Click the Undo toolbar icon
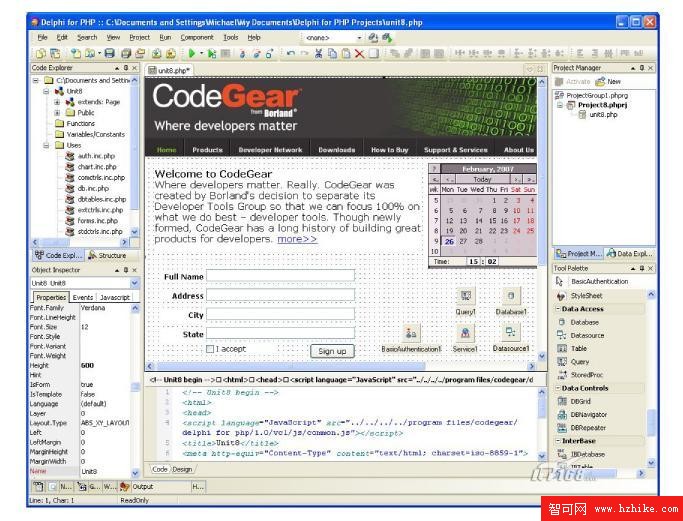Viewport: 683px width, 521px height. [x=291, y=54]
